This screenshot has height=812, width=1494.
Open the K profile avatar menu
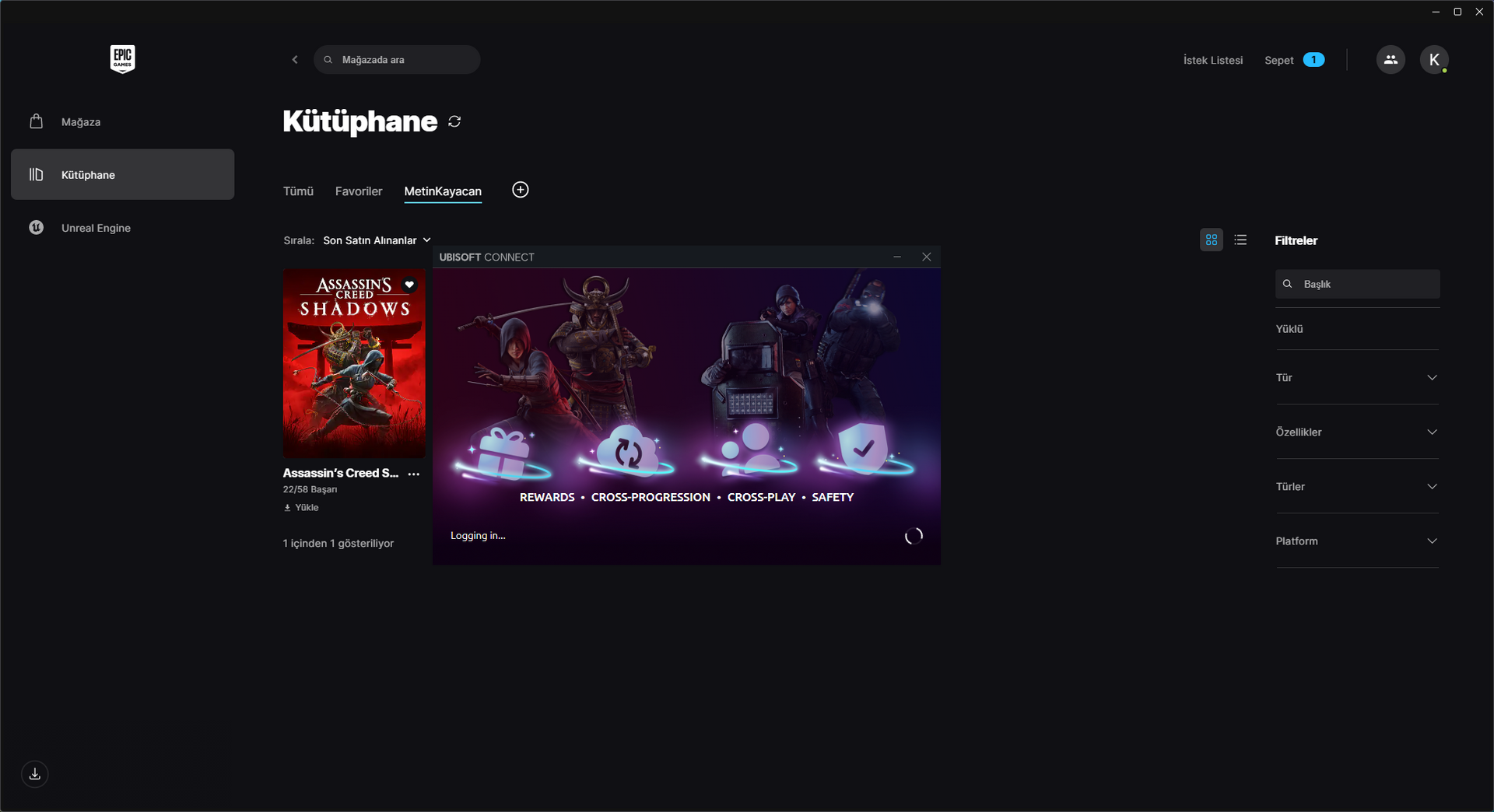click(x=1434, y=60)
